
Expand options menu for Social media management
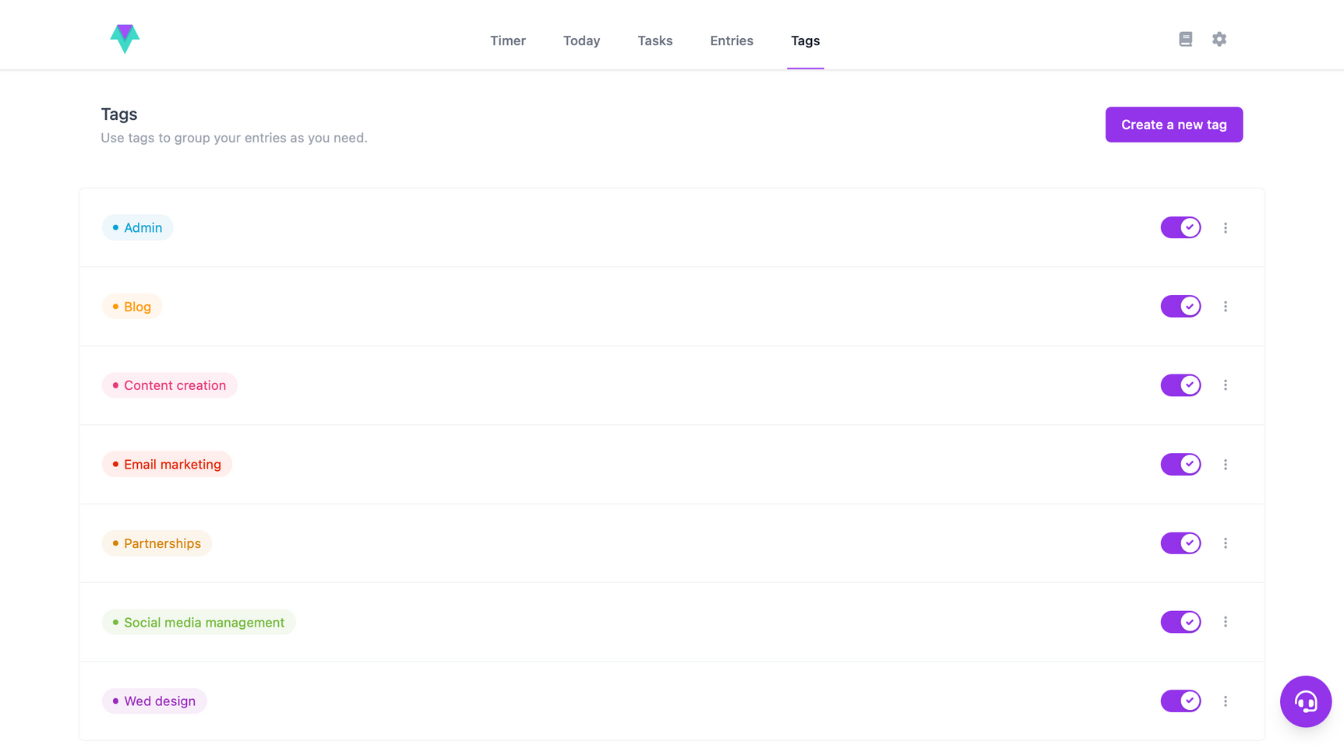1225,622
